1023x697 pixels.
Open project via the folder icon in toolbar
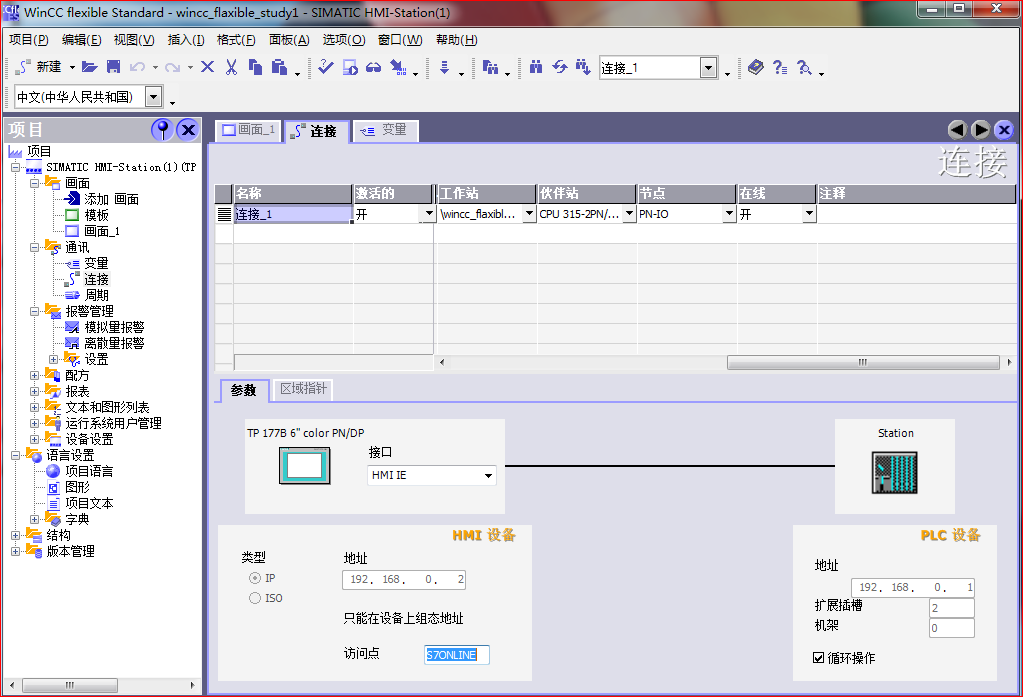pyautogui.click(x=90, y=67)
